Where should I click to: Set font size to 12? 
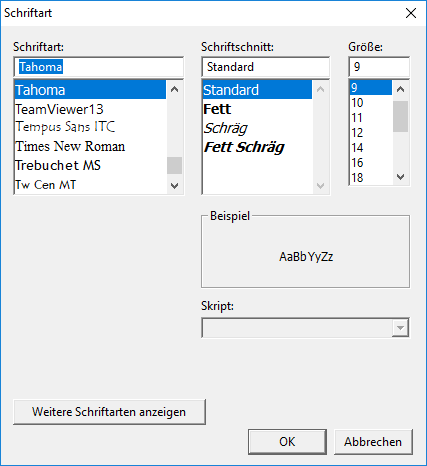(x=371, y=133)
